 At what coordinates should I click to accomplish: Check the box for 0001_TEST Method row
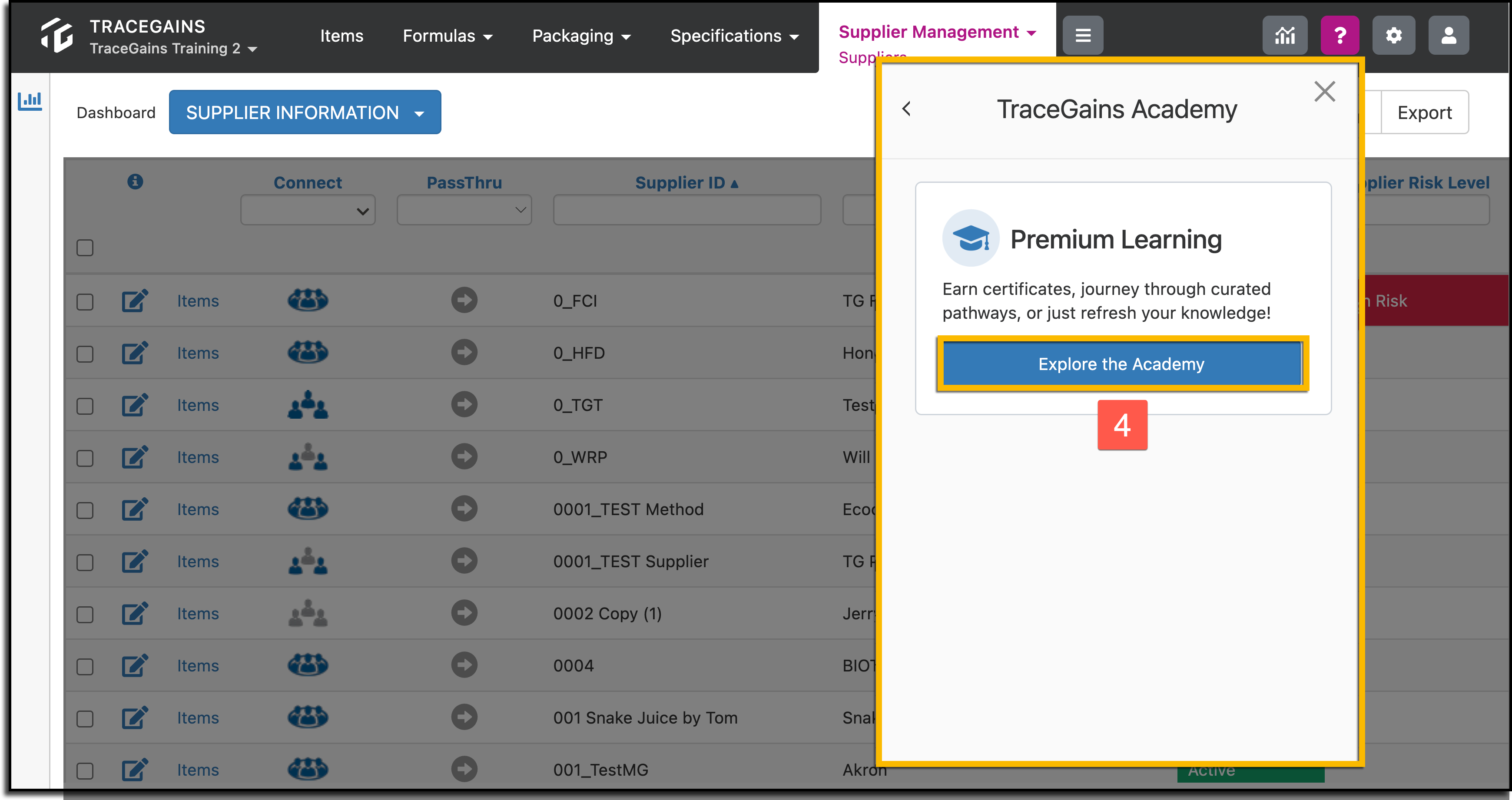tap(85, 511)
